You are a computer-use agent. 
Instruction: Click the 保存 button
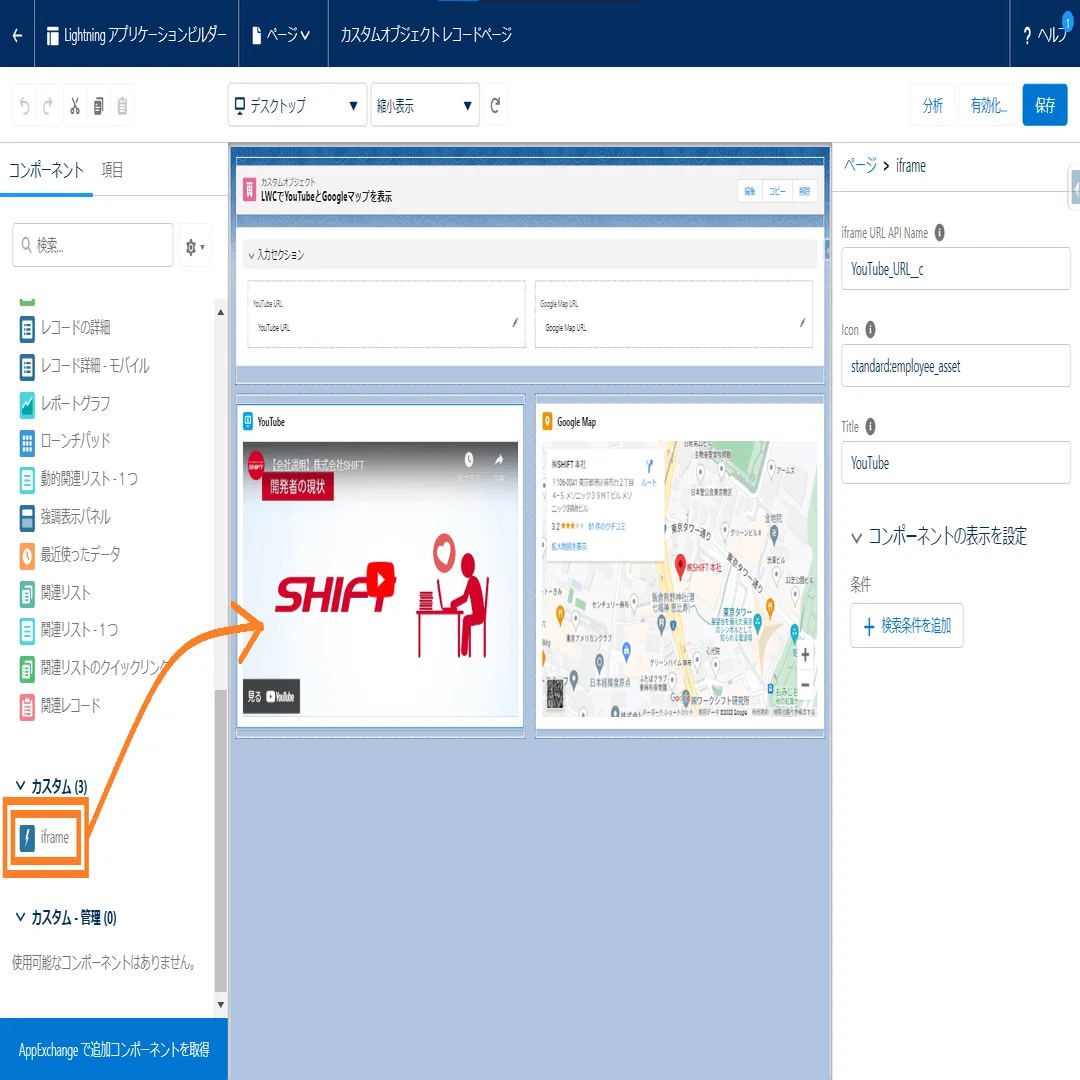1045,105
